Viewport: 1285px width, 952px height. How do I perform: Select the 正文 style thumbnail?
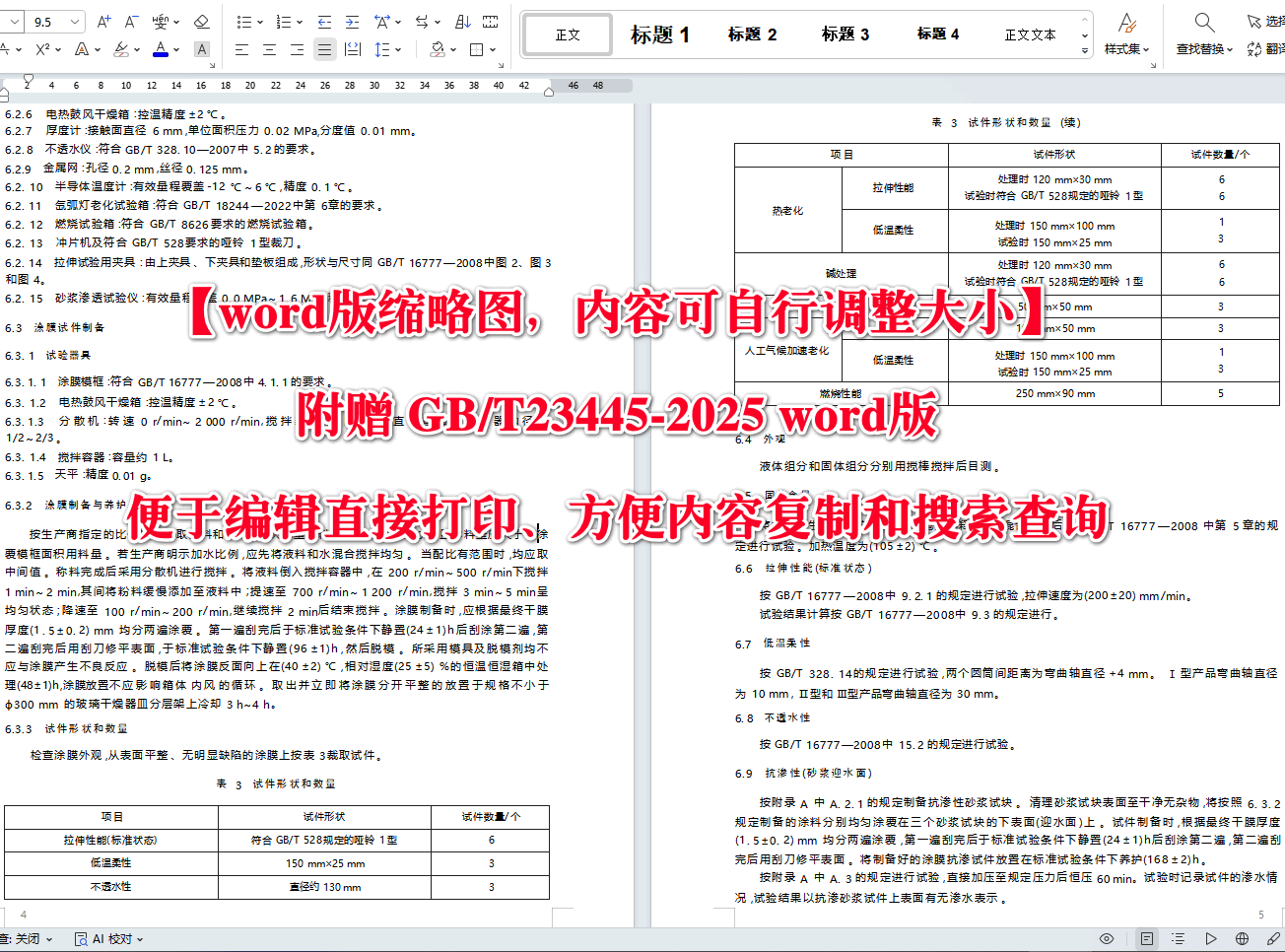[x=570, y=34]
